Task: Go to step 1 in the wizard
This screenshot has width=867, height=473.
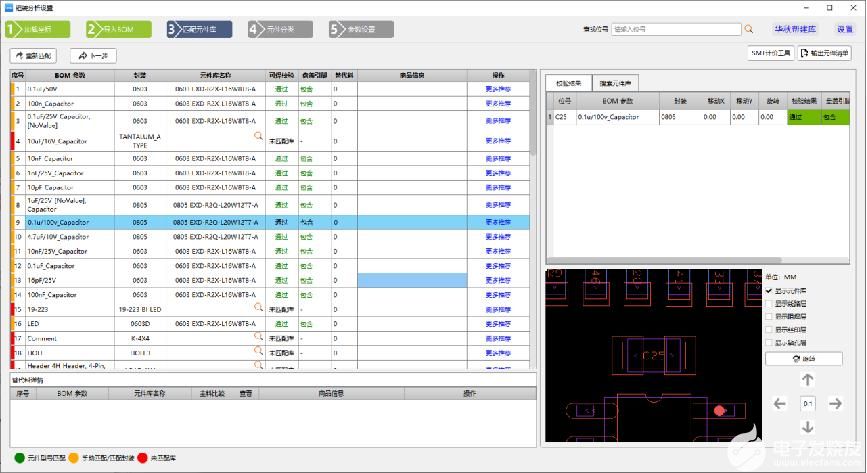Action: 38,29
